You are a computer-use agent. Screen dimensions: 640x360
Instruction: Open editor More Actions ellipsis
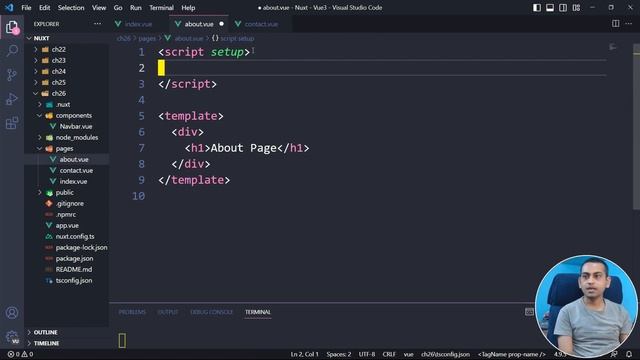pos(629,24)
